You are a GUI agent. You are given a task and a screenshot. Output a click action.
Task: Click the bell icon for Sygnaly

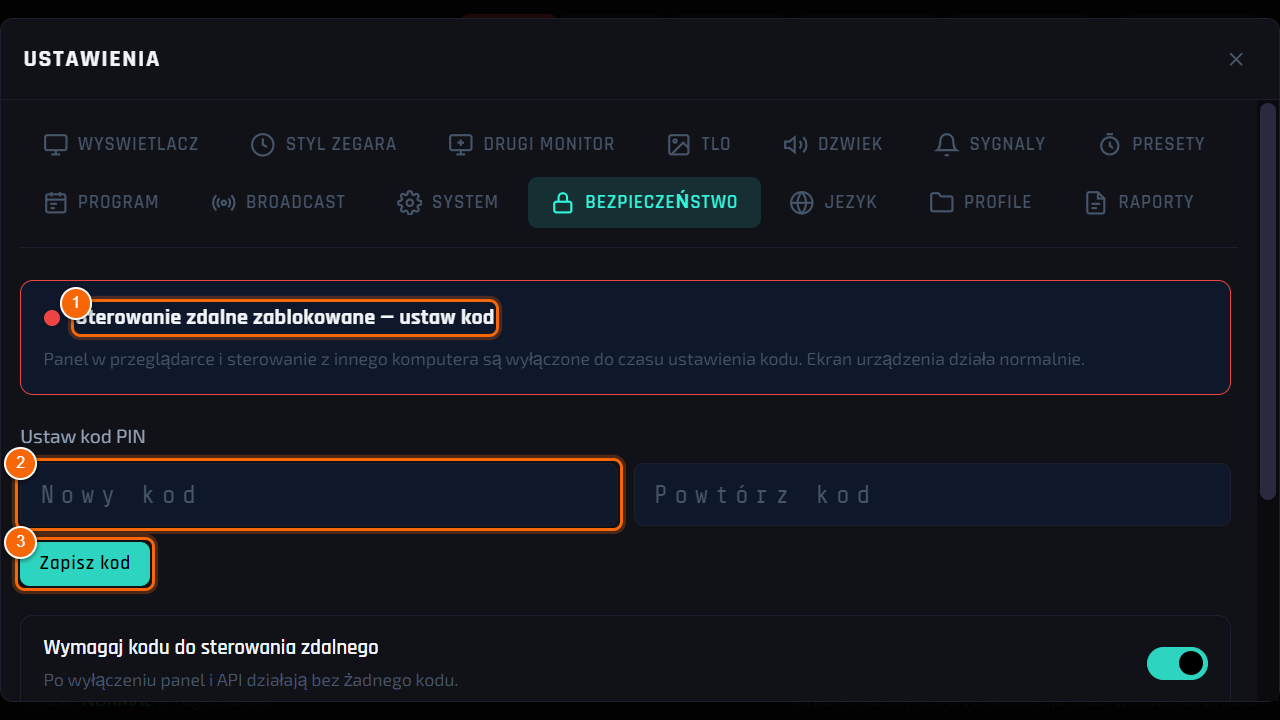[x=946, y=144]
